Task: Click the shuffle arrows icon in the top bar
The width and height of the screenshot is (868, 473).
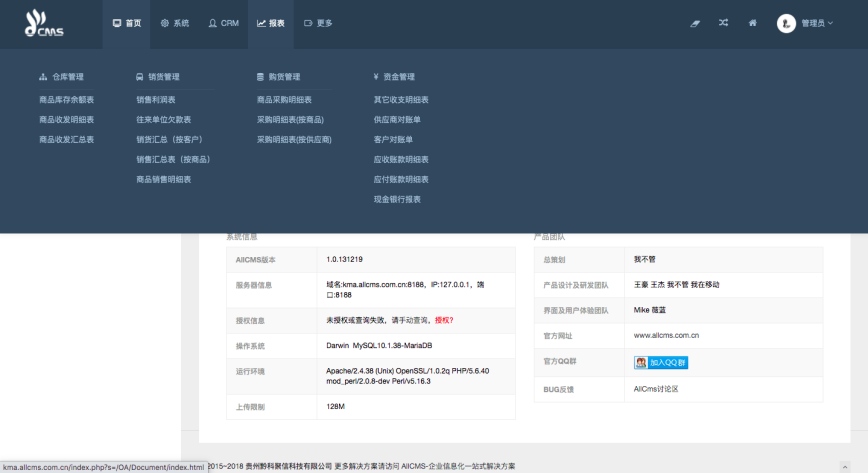Action: coord(723,23)
